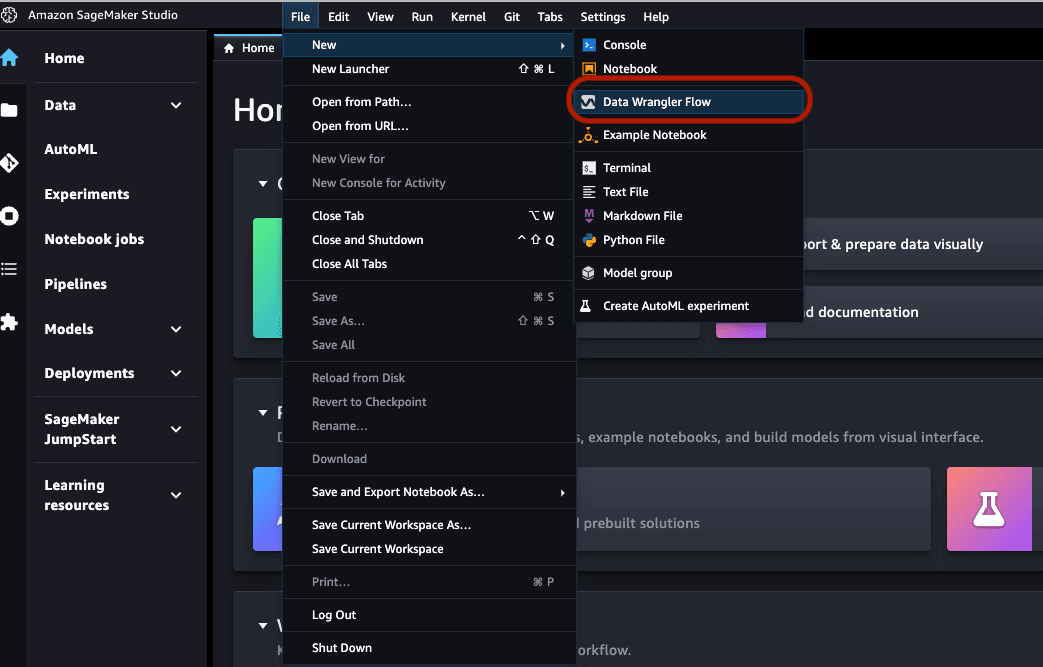Click the Text File icon

pos(589,192)
